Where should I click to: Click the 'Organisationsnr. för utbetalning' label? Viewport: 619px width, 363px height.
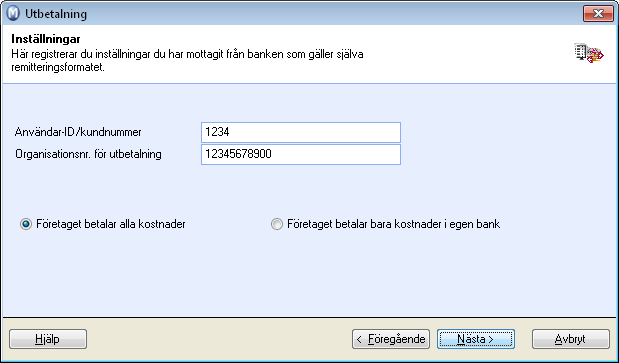[88, 154]
